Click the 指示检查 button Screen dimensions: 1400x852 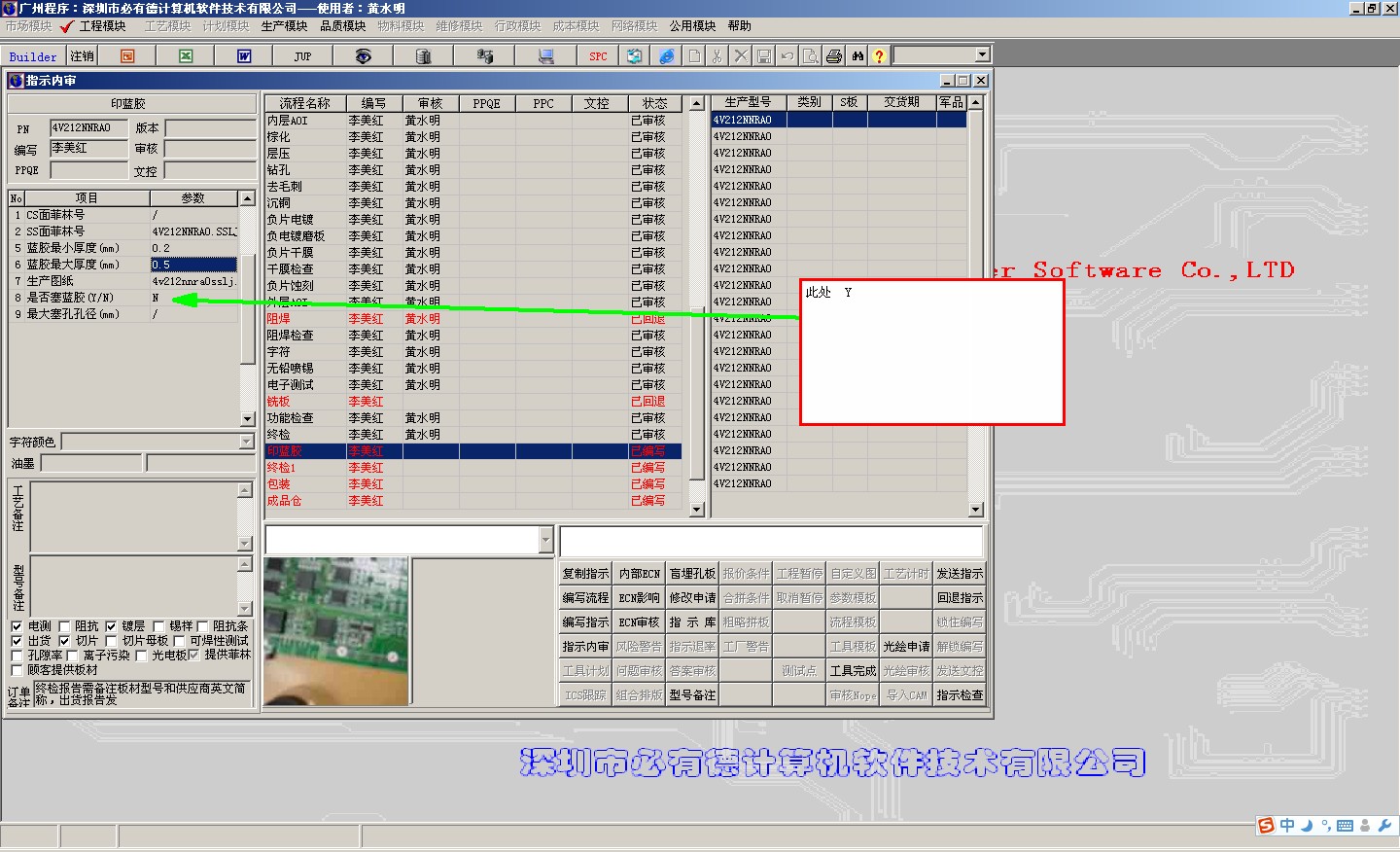coord(960,695)
